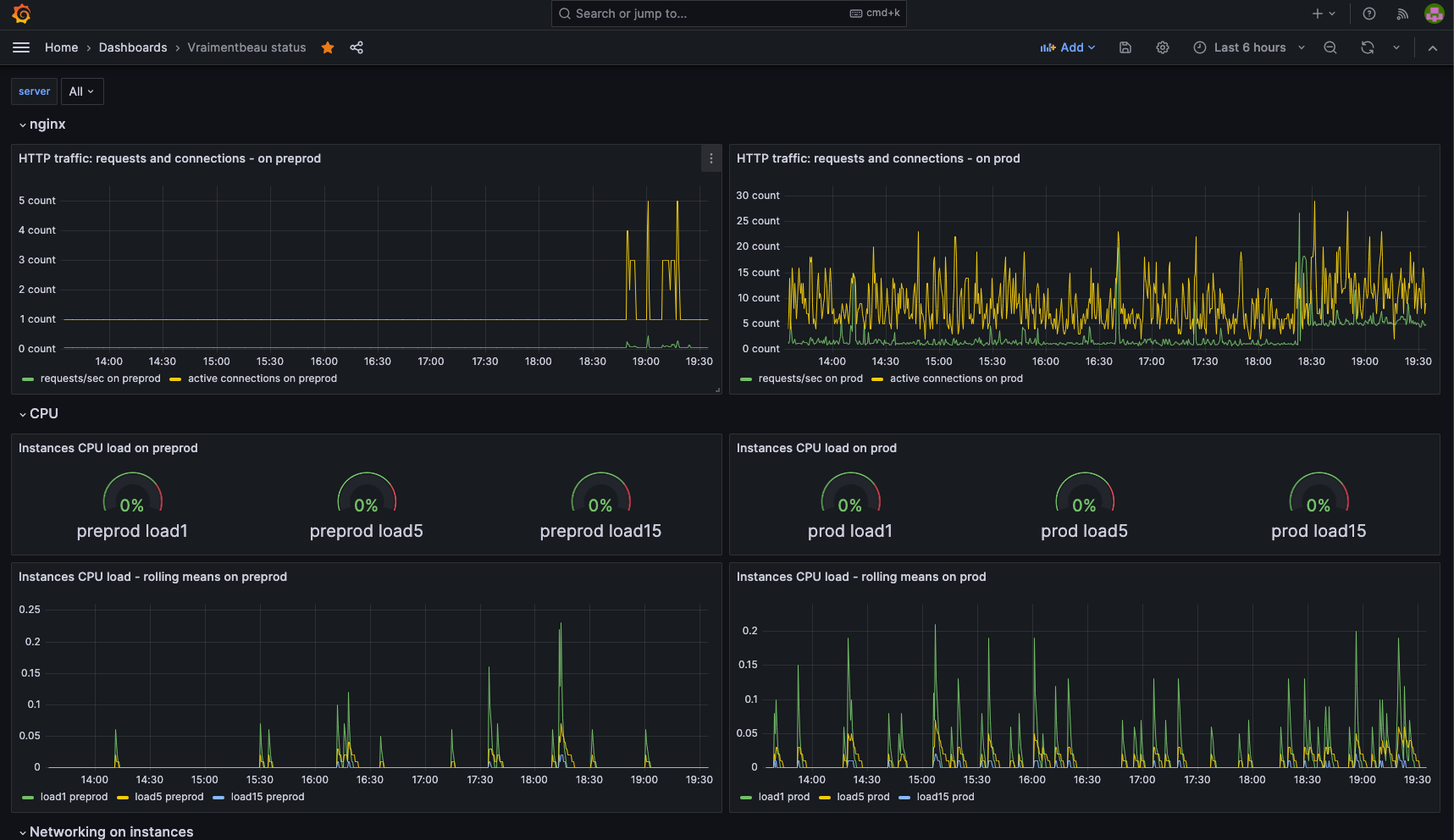The height and width of the screenshot is (840, 1454).
Task: Refresh the dashboard with refresh icon
Action: pyautogui.click(x=1368, y=47)
